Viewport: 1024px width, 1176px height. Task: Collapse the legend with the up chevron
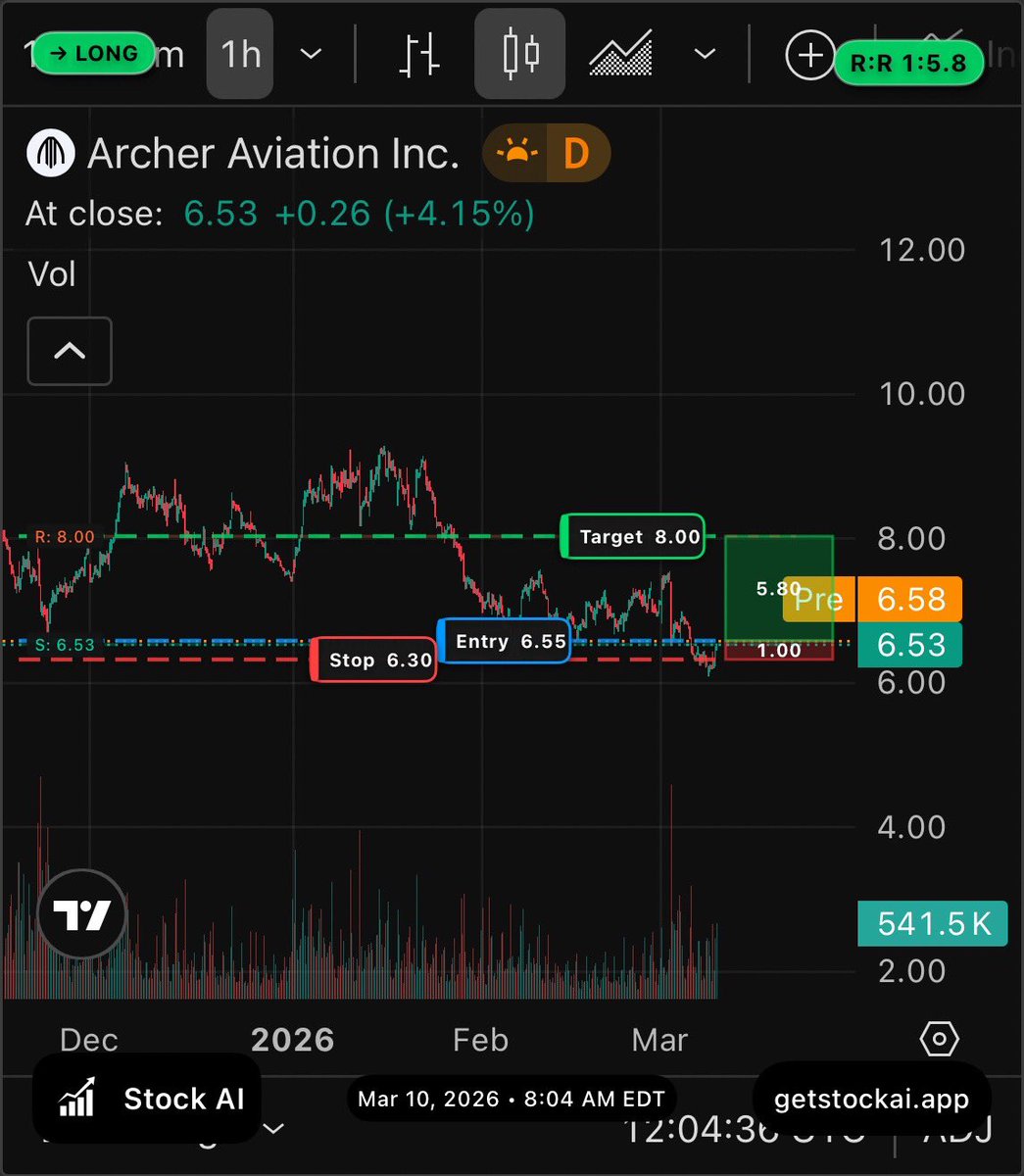[x=70, y=351]
